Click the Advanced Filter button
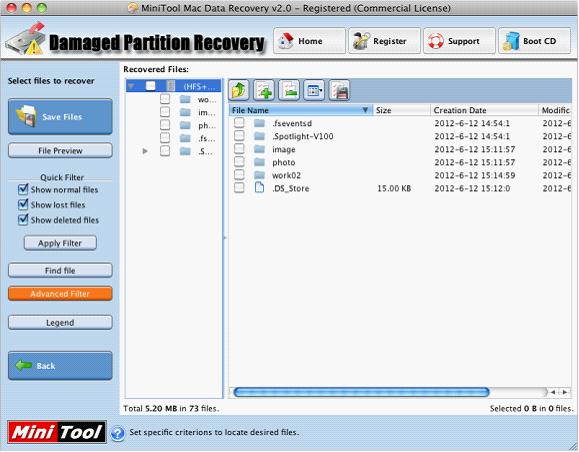 click(60, 294)
